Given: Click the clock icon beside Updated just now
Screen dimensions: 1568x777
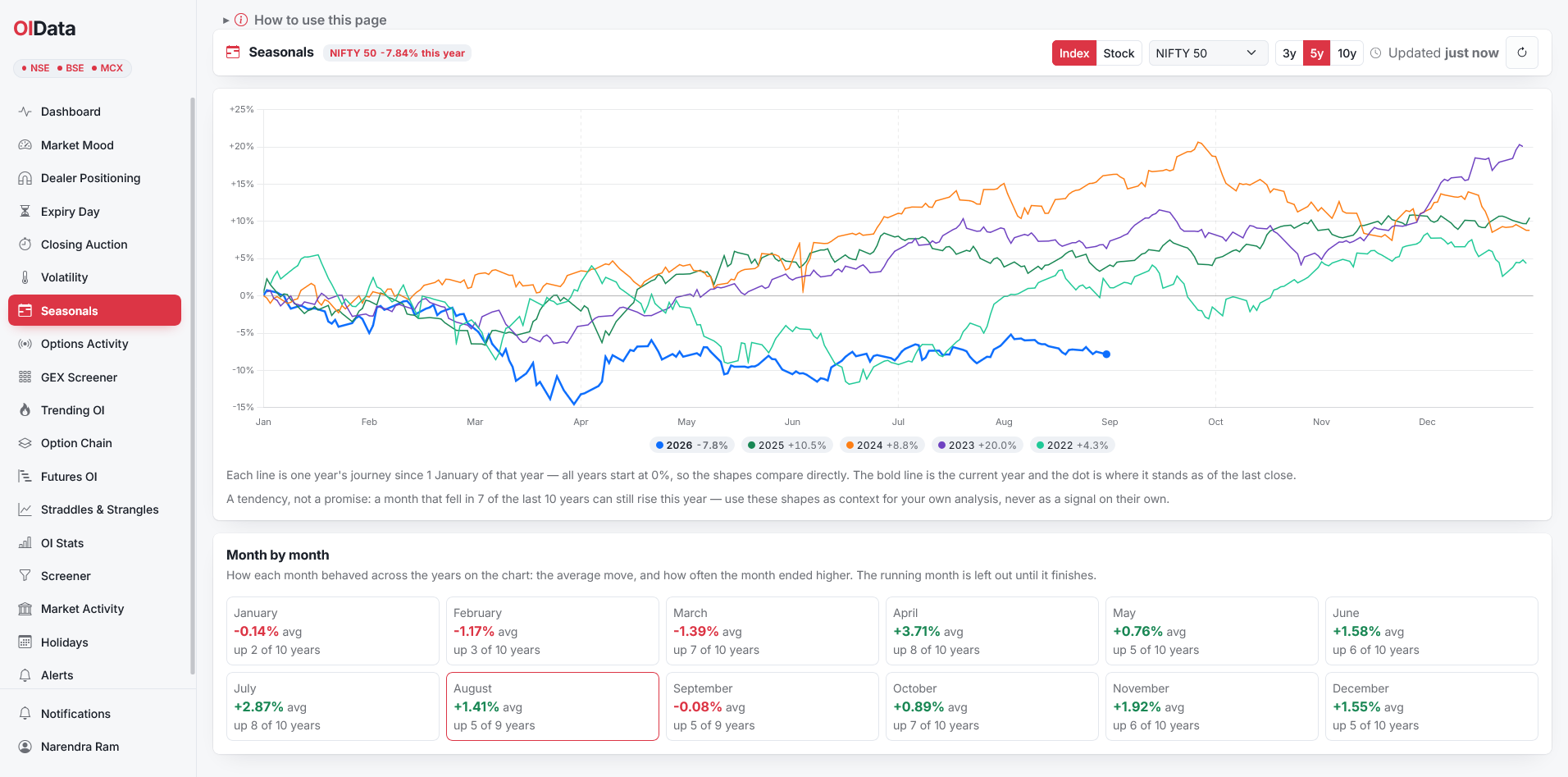Looking at the screenshot, I should 1376,53.
